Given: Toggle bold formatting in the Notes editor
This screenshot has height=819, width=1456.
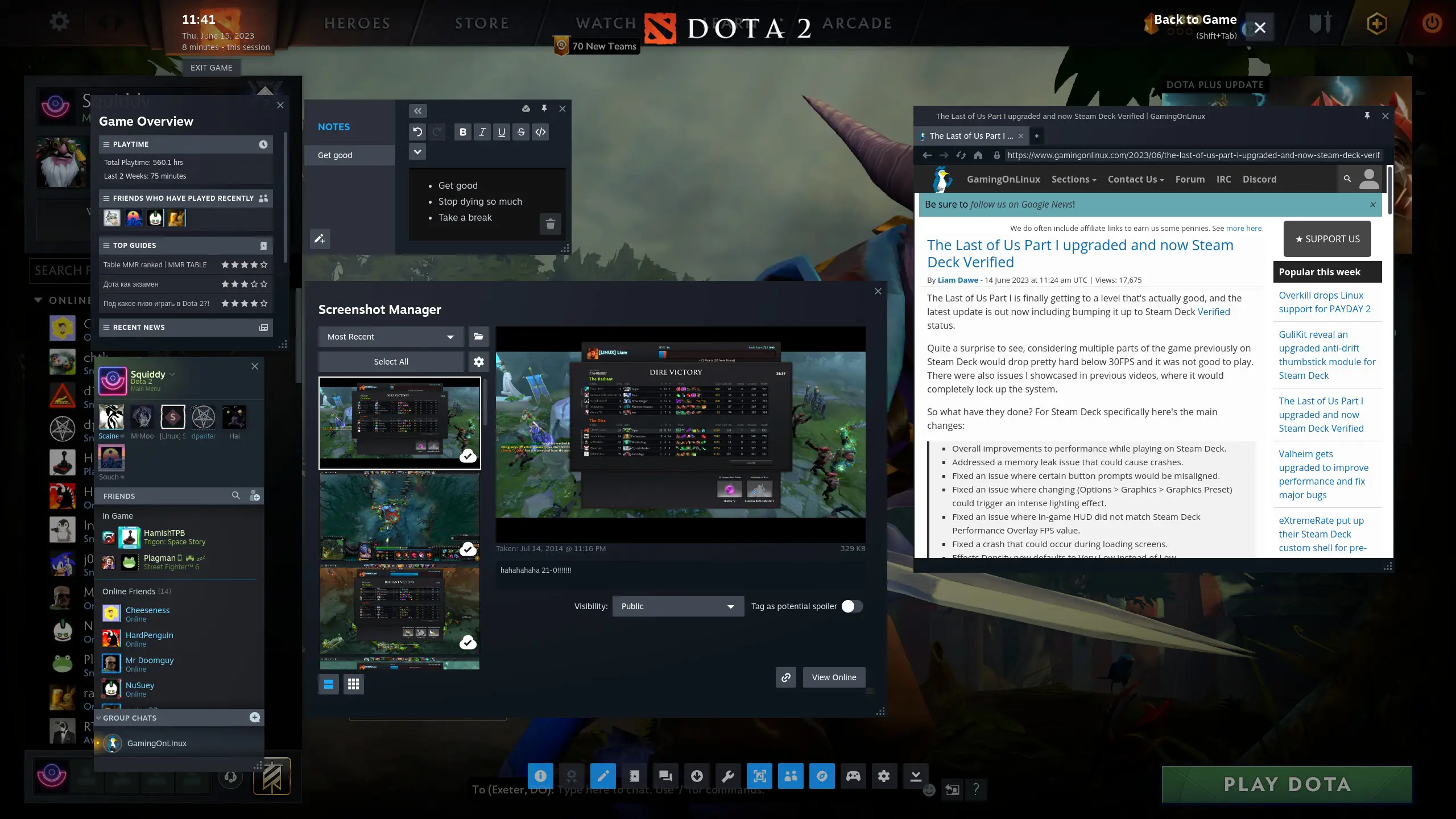Looking at the screenshot, I should [x=462, y=132].
